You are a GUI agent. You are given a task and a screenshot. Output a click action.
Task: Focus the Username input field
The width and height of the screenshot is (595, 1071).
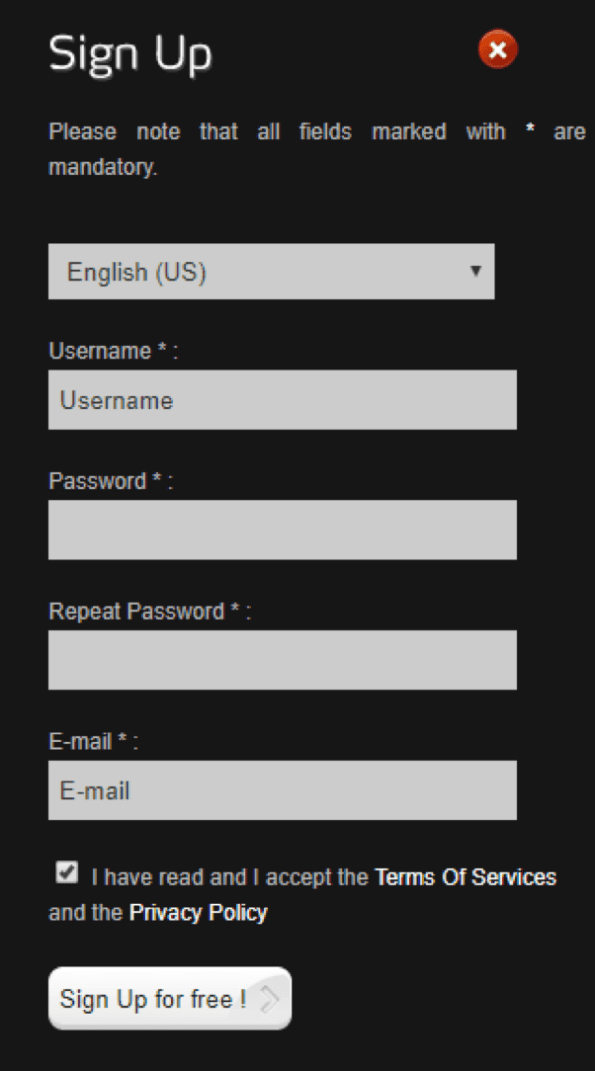tap(282, 400)
